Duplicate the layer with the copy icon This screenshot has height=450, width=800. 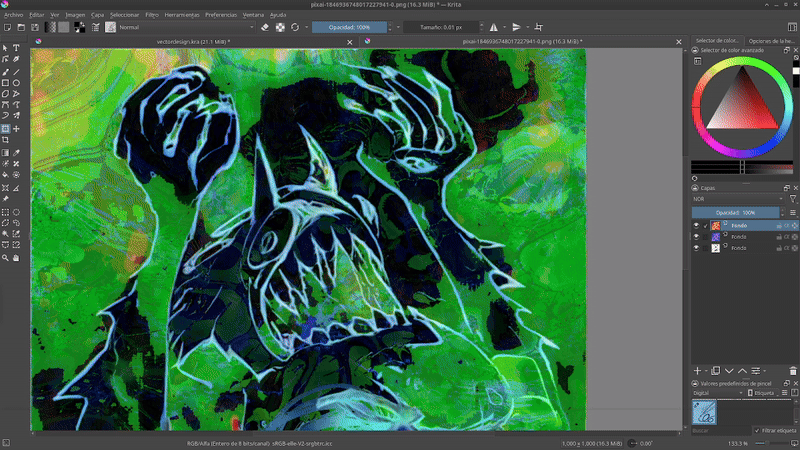716,371
